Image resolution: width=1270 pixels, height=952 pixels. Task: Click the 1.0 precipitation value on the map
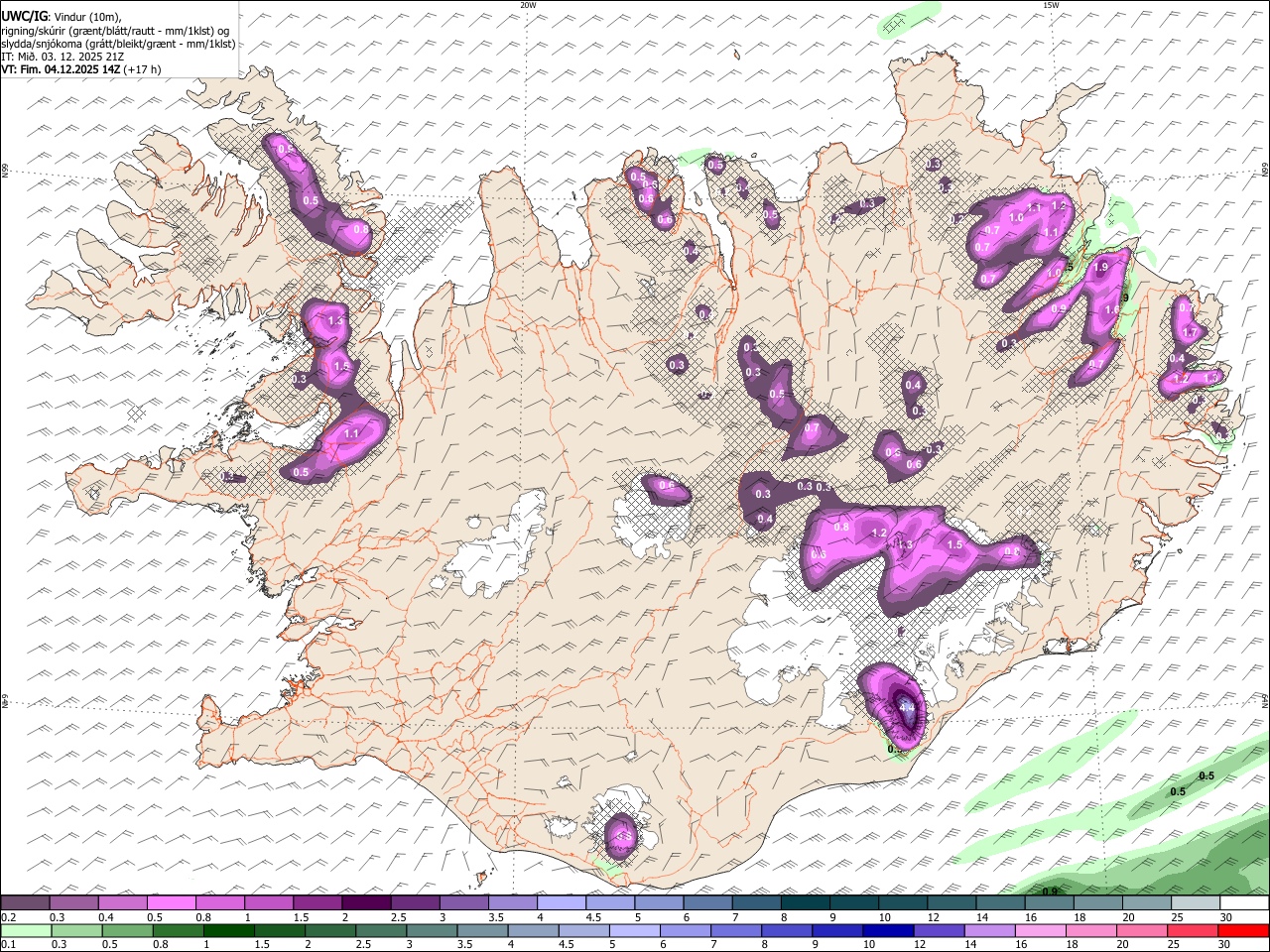pos(1016,218)
